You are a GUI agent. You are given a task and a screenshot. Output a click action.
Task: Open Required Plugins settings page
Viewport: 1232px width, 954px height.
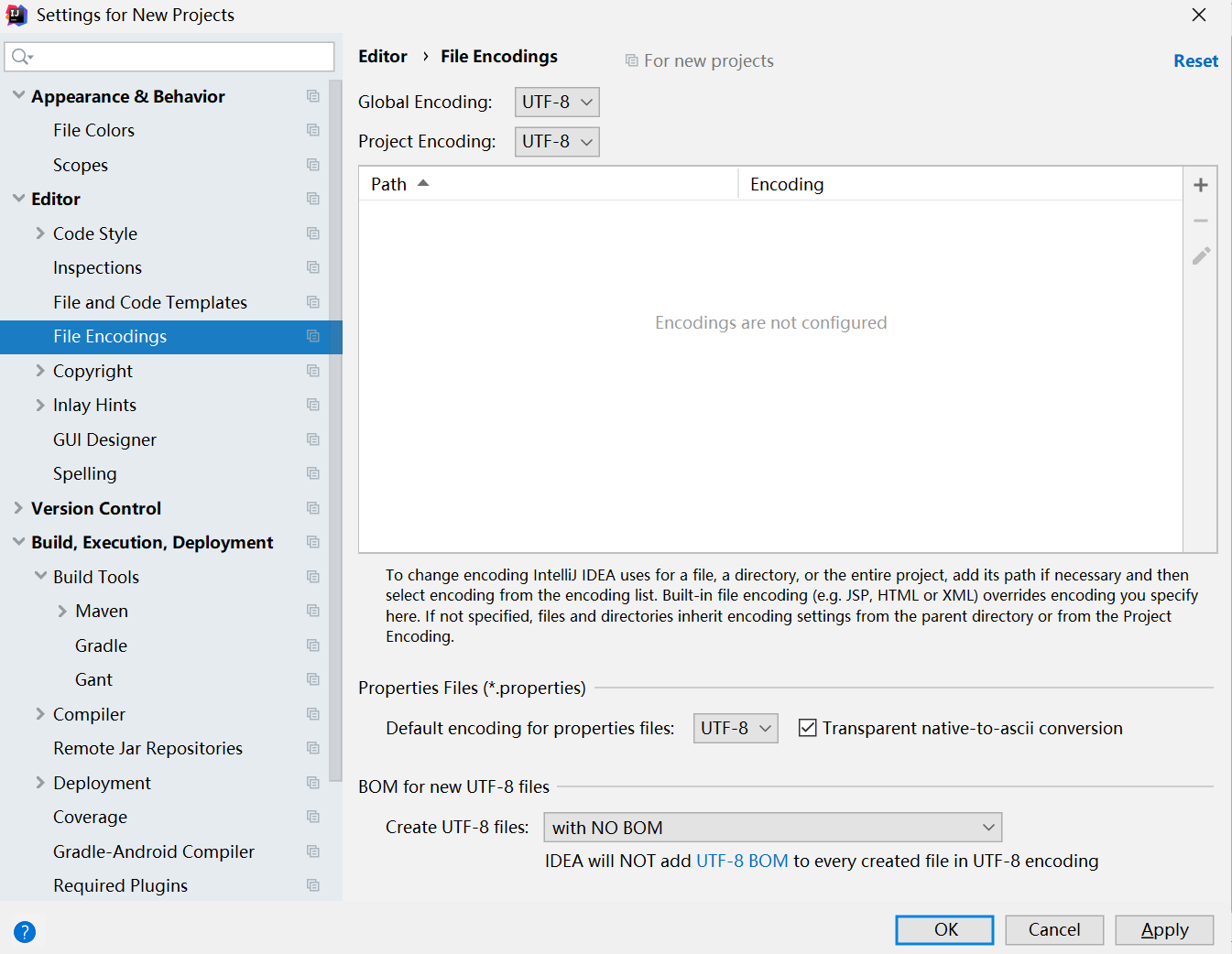tap(120, 885)
